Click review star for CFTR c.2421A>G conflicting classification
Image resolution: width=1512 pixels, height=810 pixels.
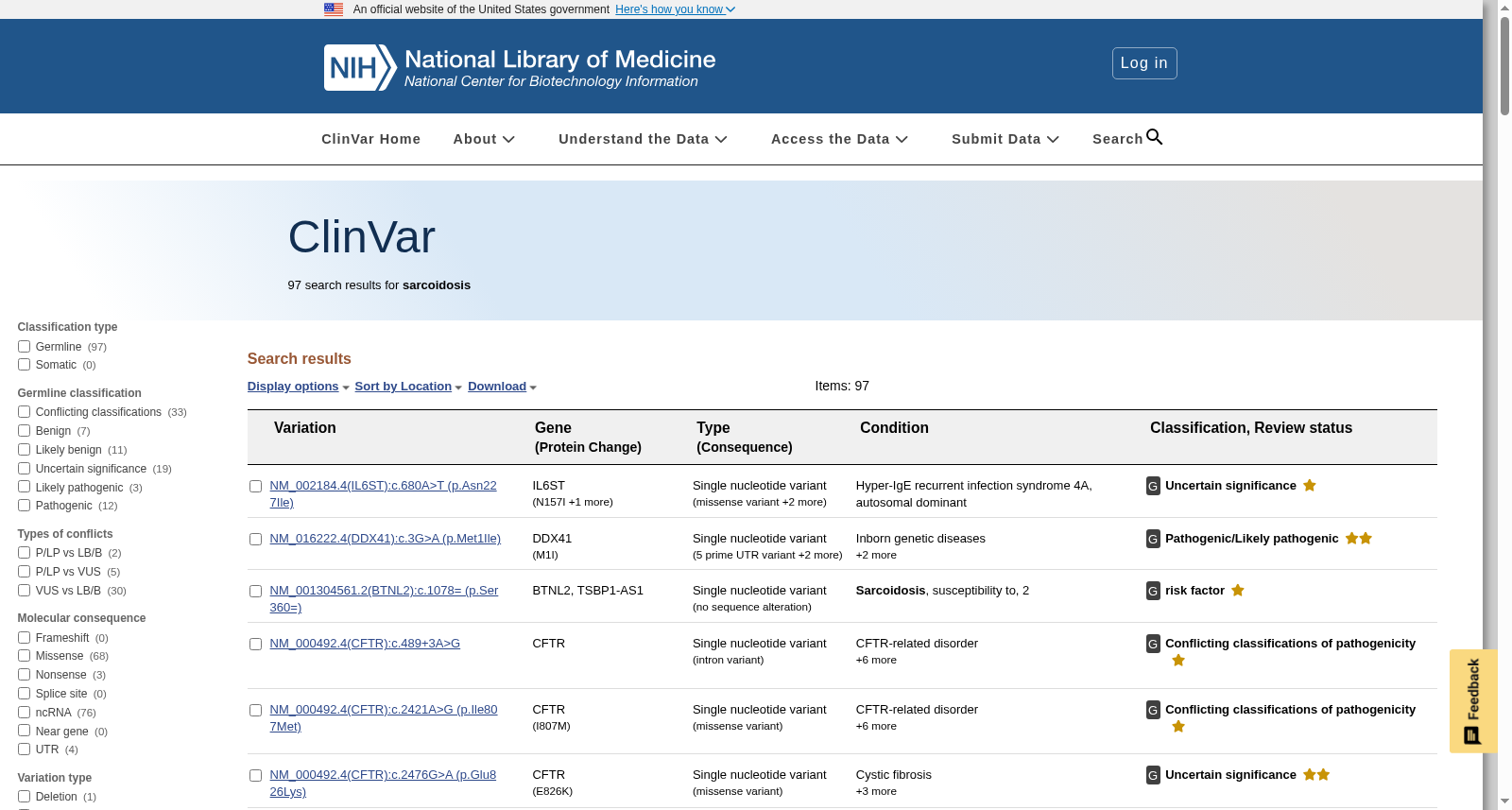(x=1178, y=726)
